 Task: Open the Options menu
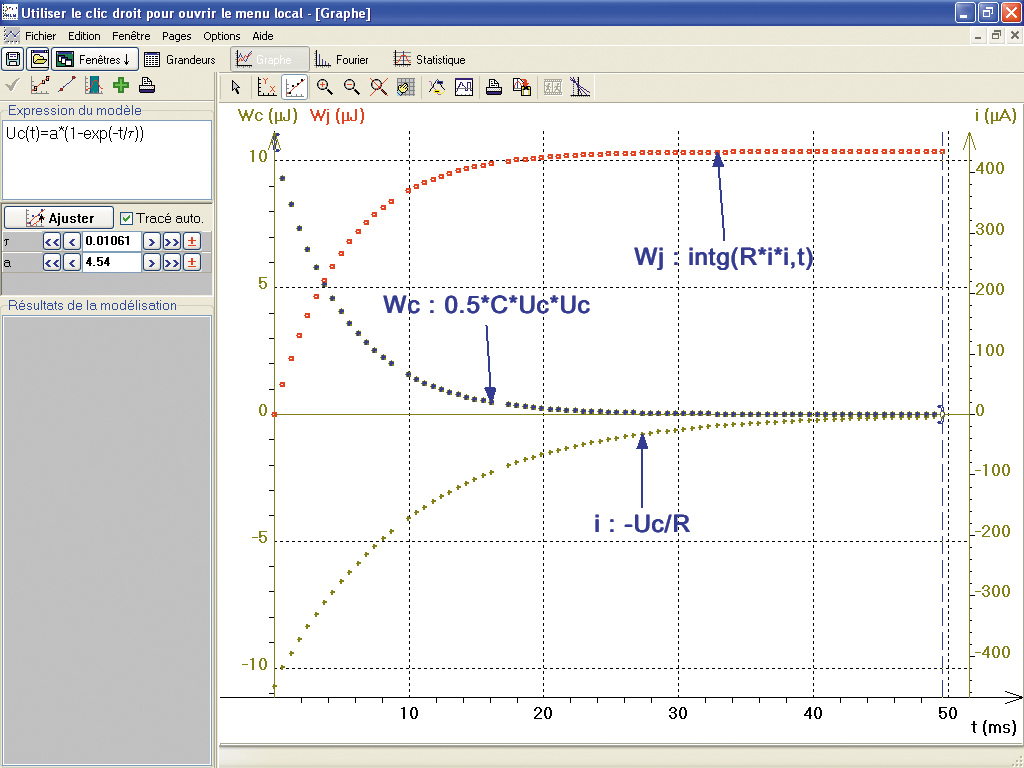point(221,36)
